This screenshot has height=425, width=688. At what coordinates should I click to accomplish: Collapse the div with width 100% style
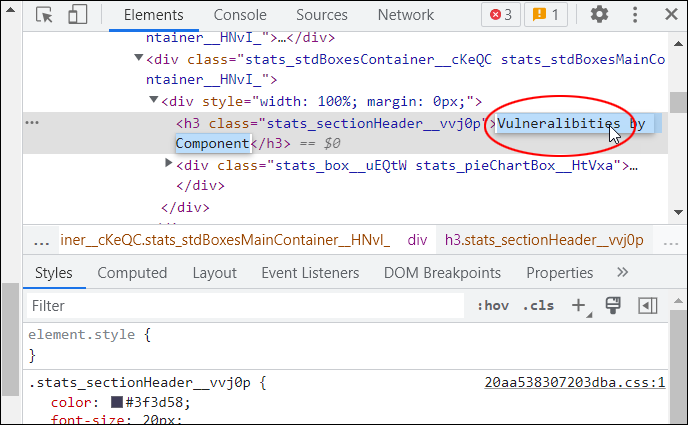[x=154, y=100]
